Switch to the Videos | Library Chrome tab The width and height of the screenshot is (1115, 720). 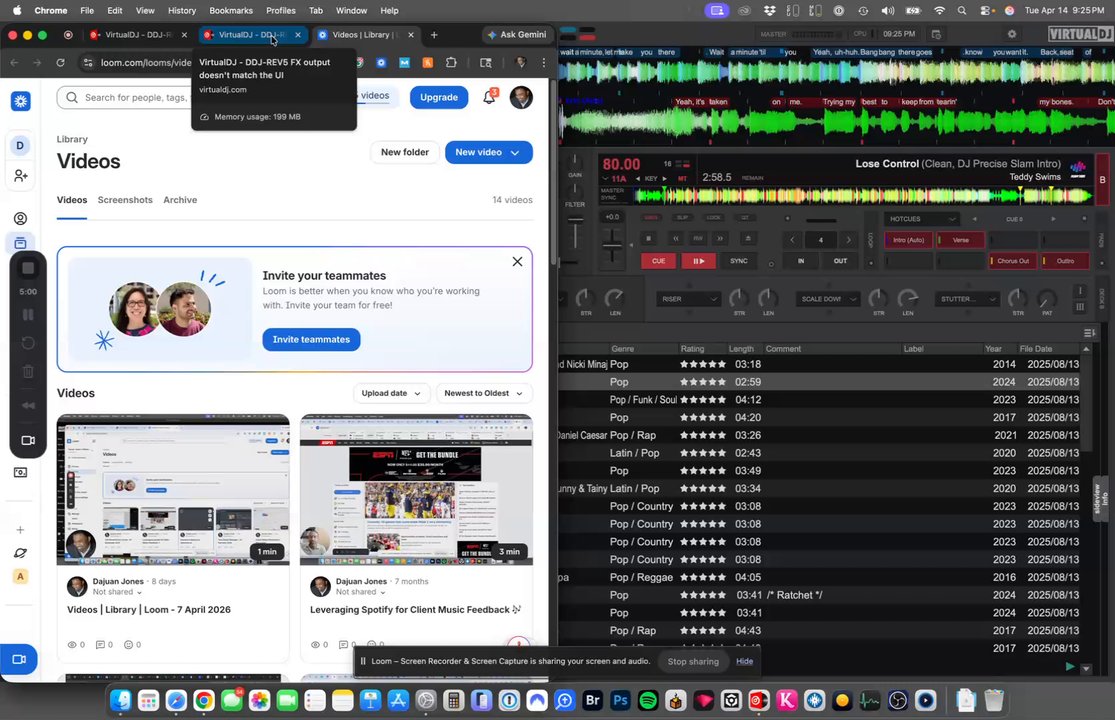point(366,35)
